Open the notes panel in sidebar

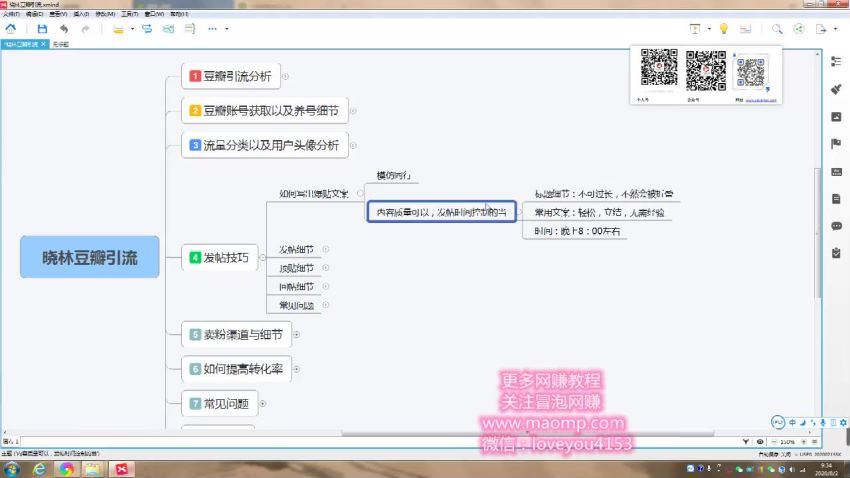(836, 199)
